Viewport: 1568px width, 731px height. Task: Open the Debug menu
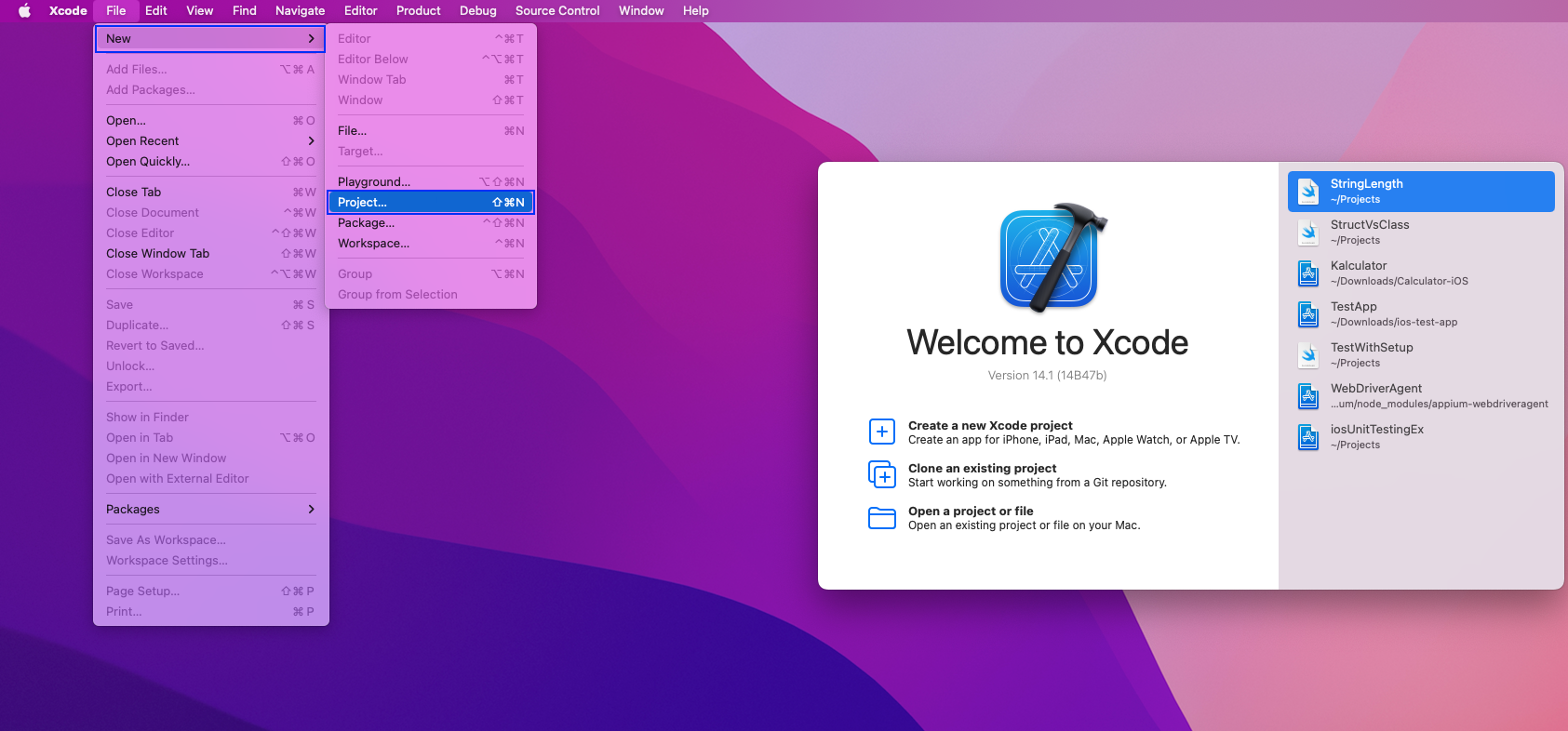(x=478, y=11)
